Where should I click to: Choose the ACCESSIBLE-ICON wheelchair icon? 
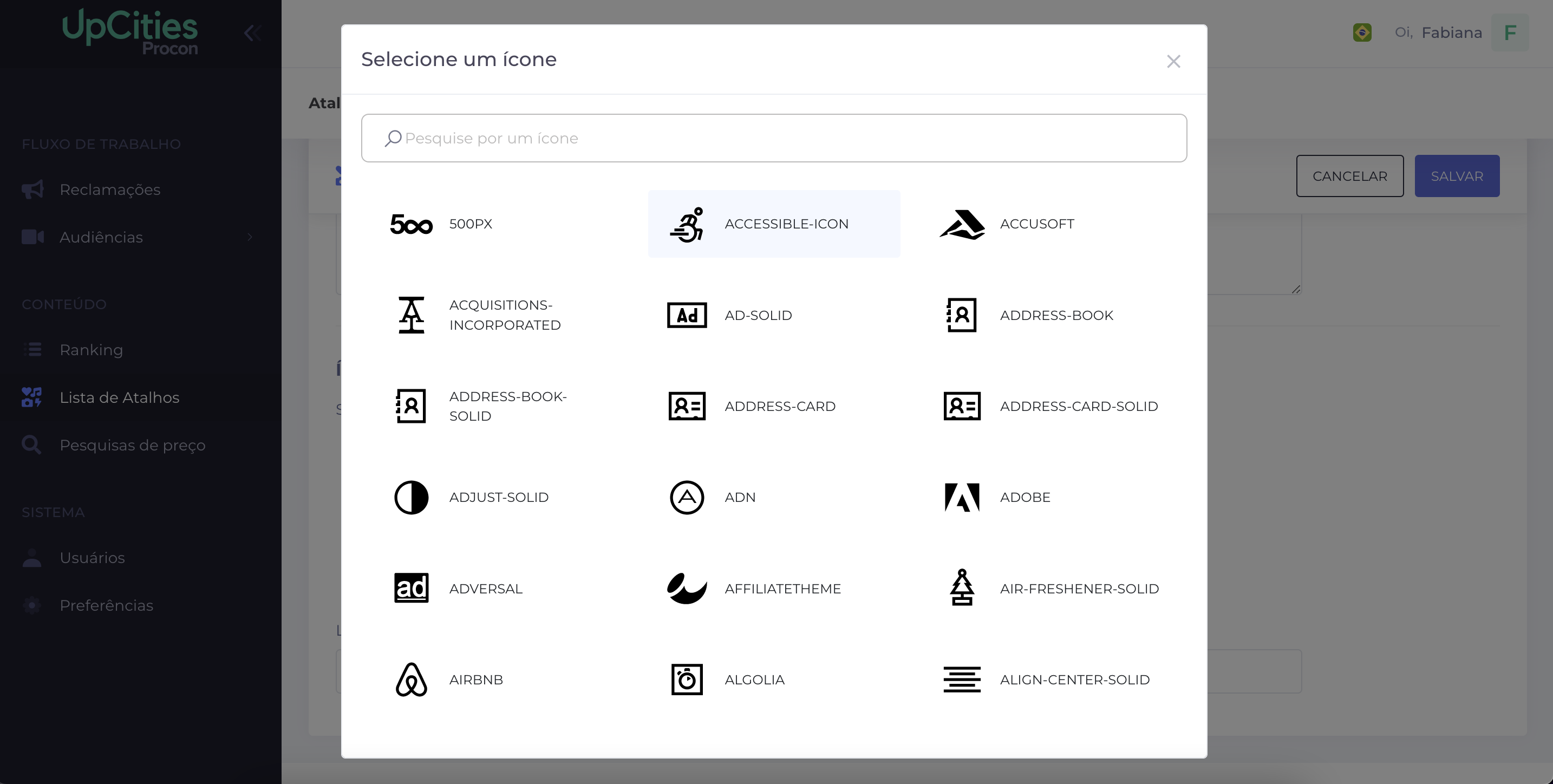click(x=687, y=224)
